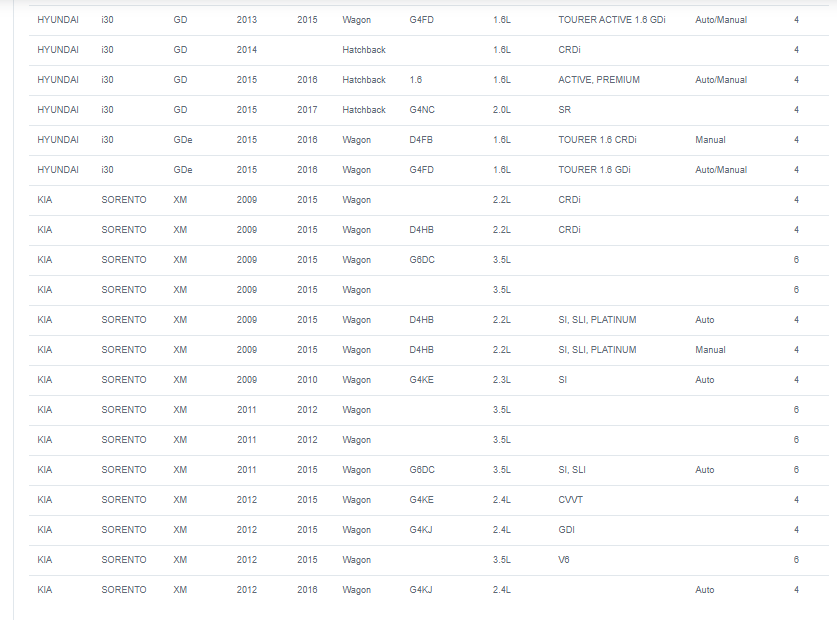The image size is (837, 620).
Task: Click the 2.3L engine size cell
Action: coord(502,379)
